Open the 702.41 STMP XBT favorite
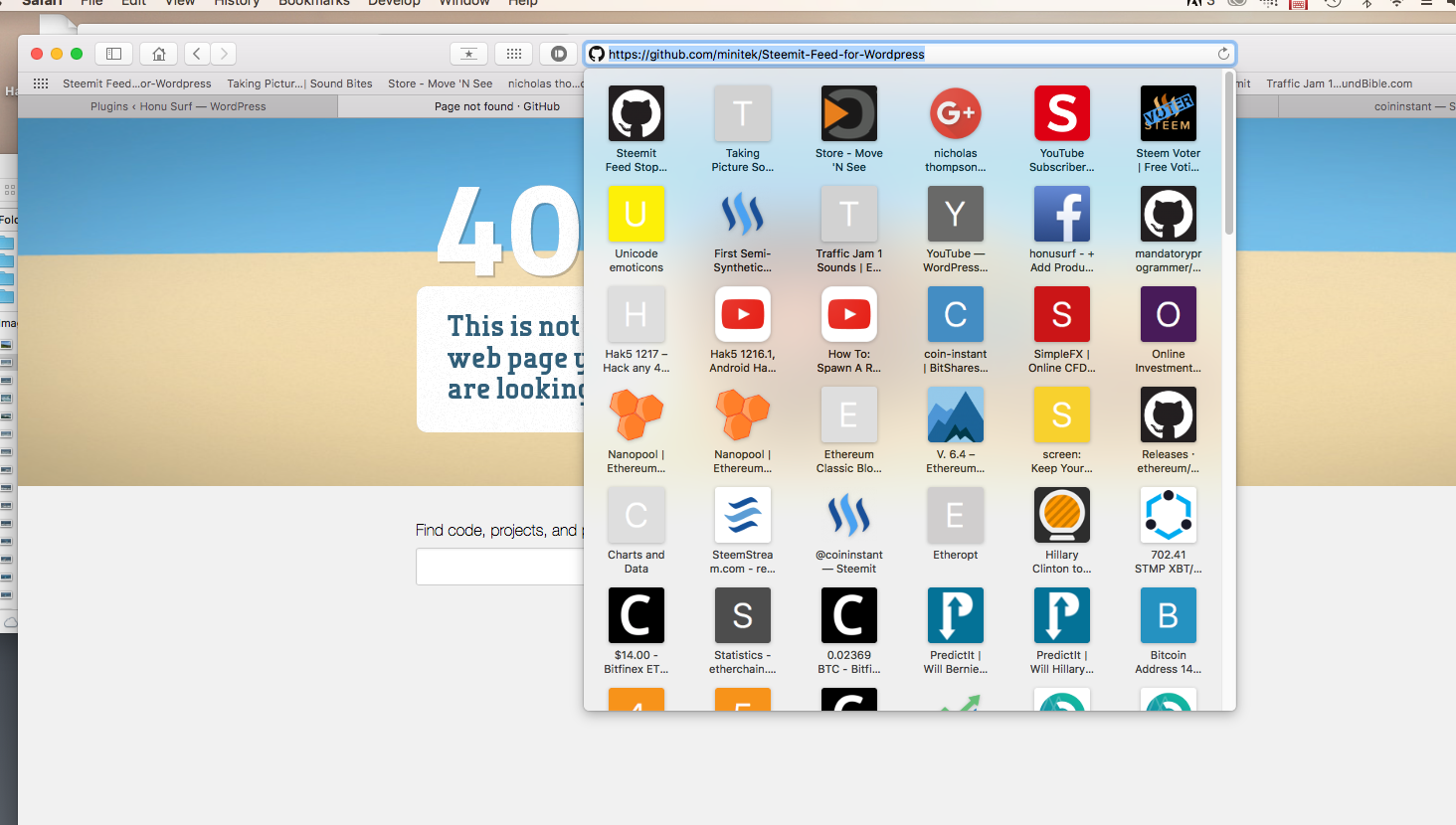 coord(1169,515)
